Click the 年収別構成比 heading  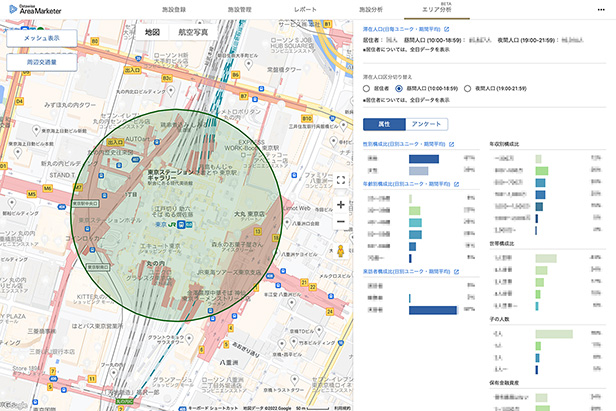coord(504,144)
